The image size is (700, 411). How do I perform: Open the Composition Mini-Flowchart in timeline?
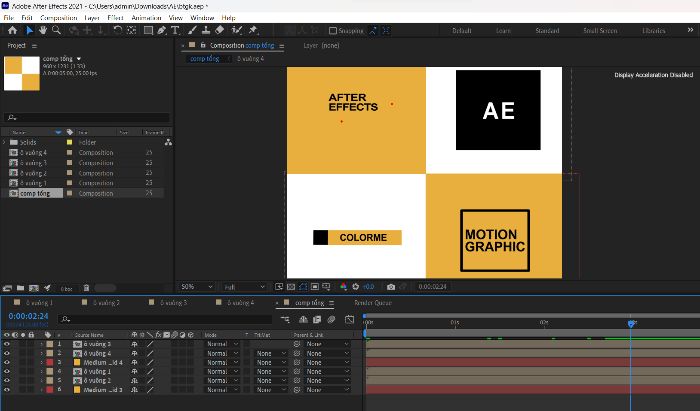click(285, 319)
